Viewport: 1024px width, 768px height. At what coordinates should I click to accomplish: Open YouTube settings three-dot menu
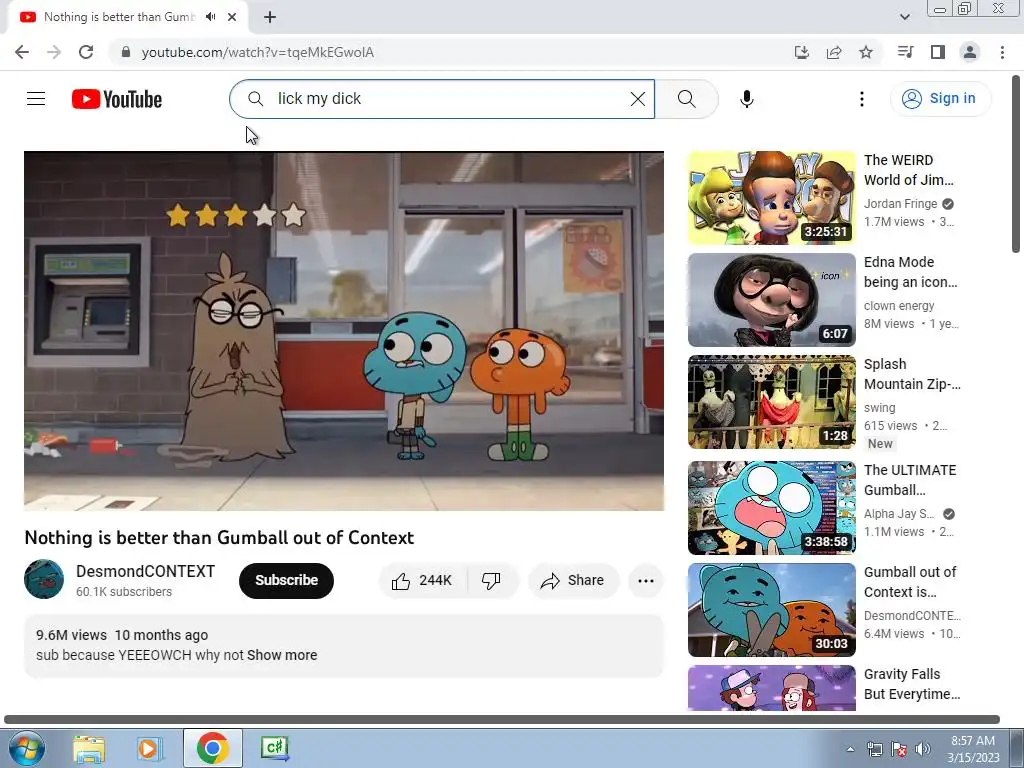[x=861, y=99]
